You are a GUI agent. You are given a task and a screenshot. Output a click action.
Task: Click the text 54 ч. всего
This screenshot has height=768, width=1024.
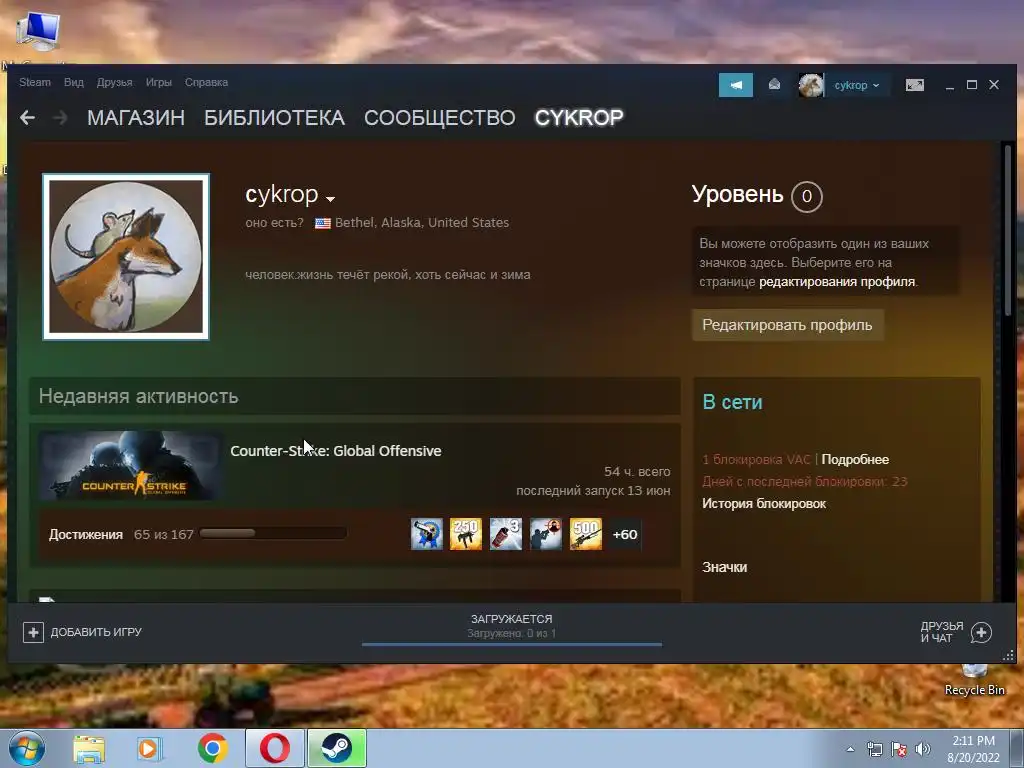tap(637, 472)
